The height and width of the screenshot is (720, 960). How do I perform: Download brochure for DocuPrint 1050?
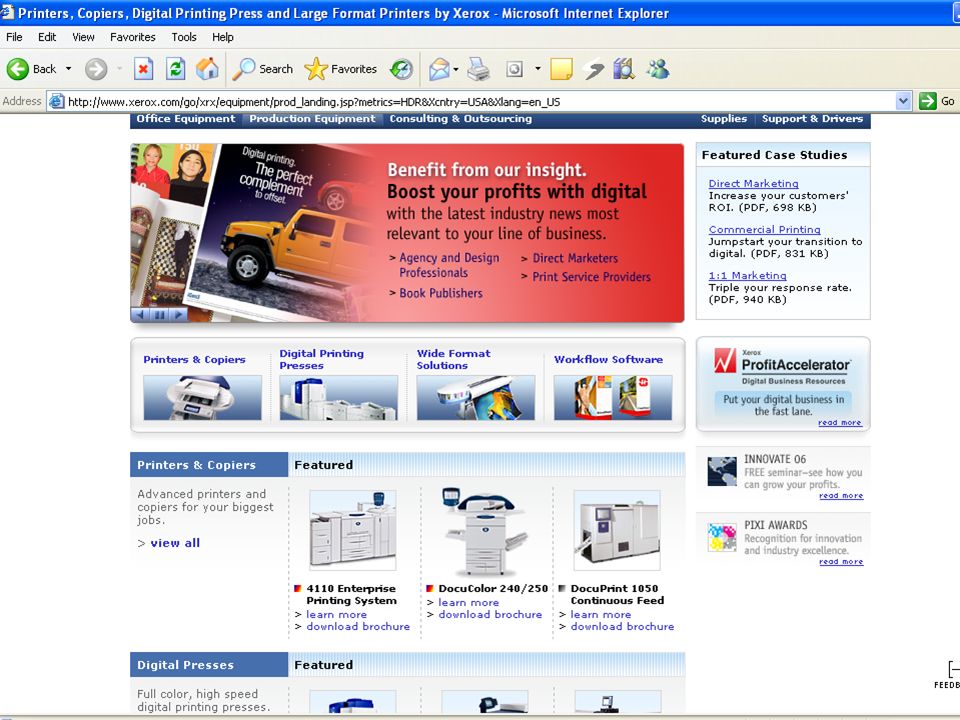(622, 627)
